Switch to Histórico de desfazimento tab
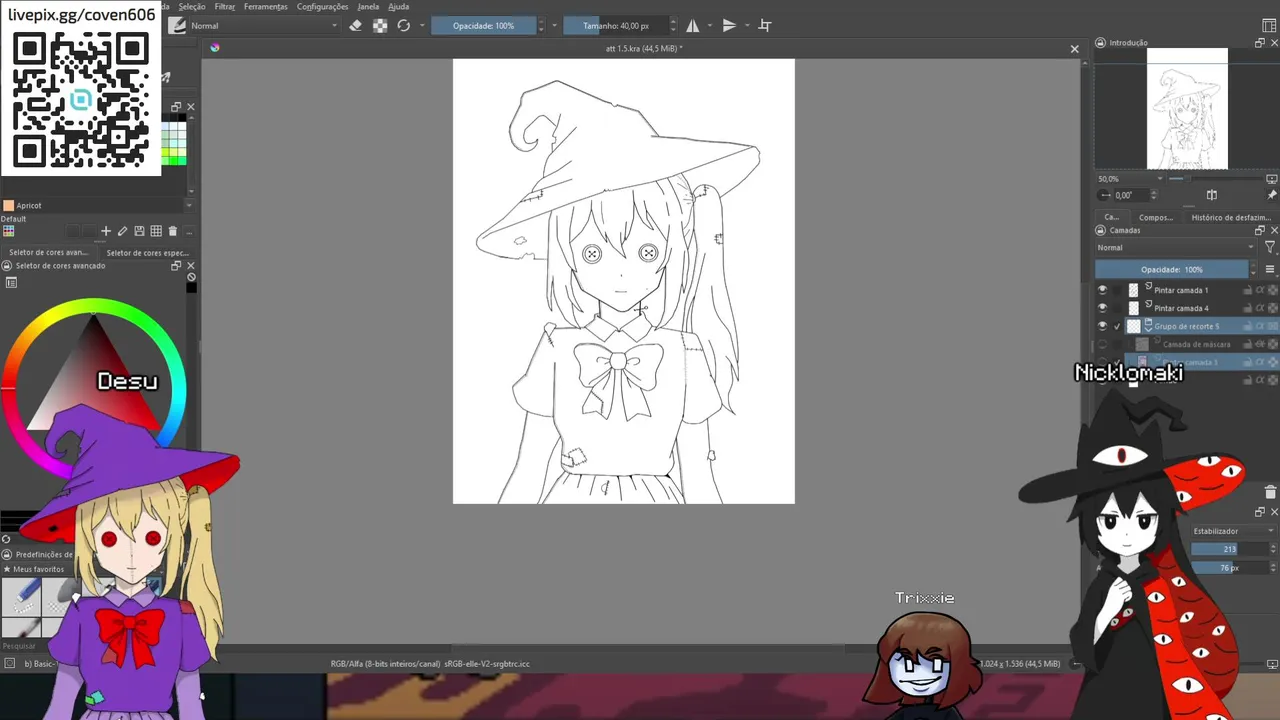Screen dimensions: 1280x720 click(1231, 217)
